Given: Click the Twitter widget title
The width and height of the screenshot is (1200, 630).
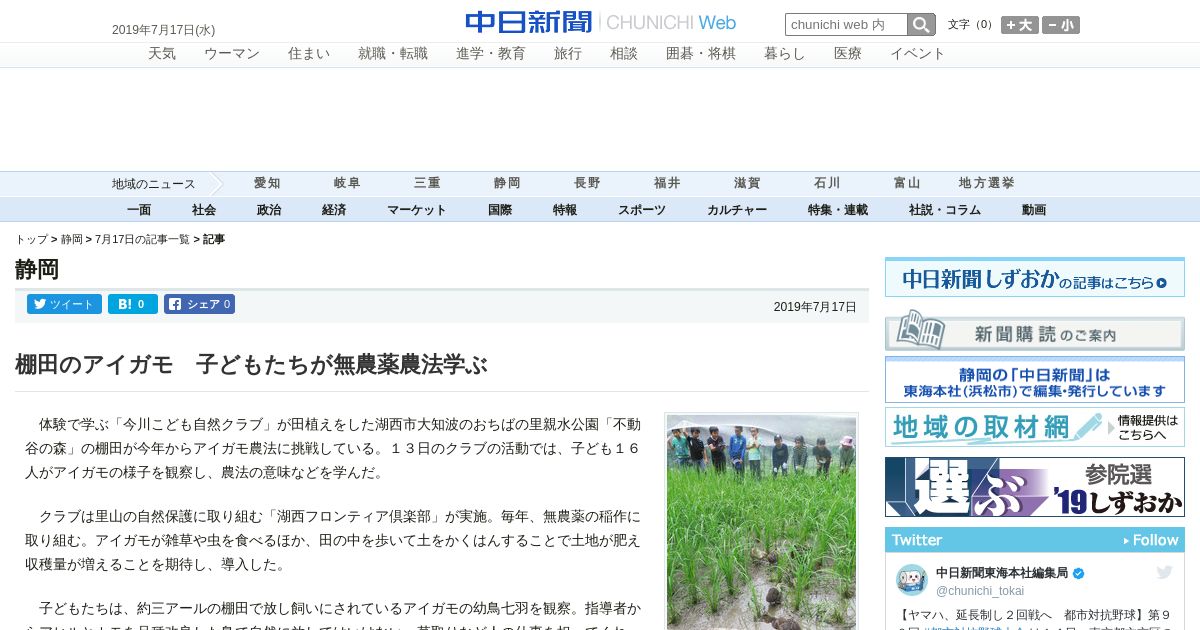Looking at the screenshot, I should coord(917,540).
